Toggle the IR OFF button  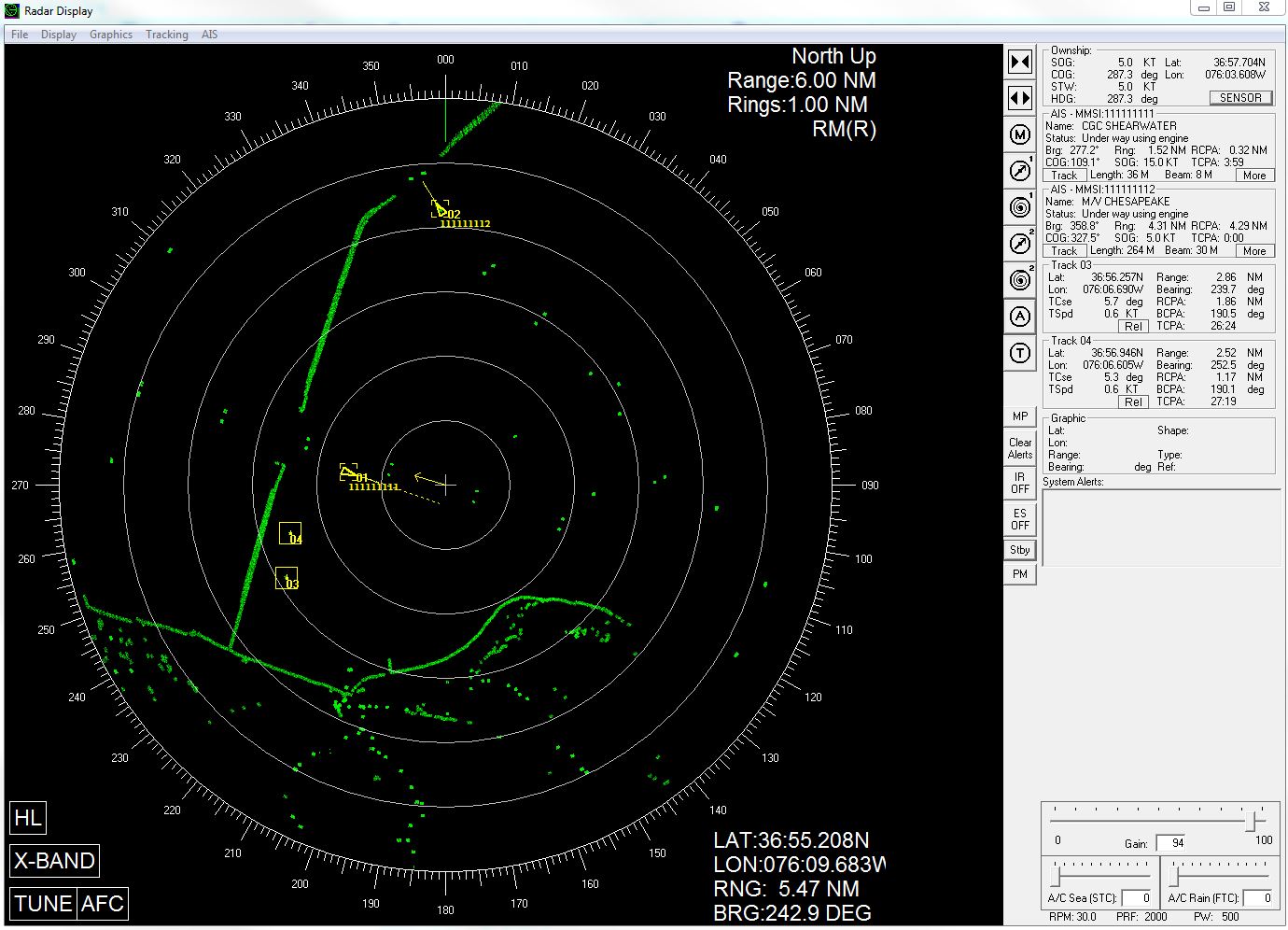[1020, 483]
